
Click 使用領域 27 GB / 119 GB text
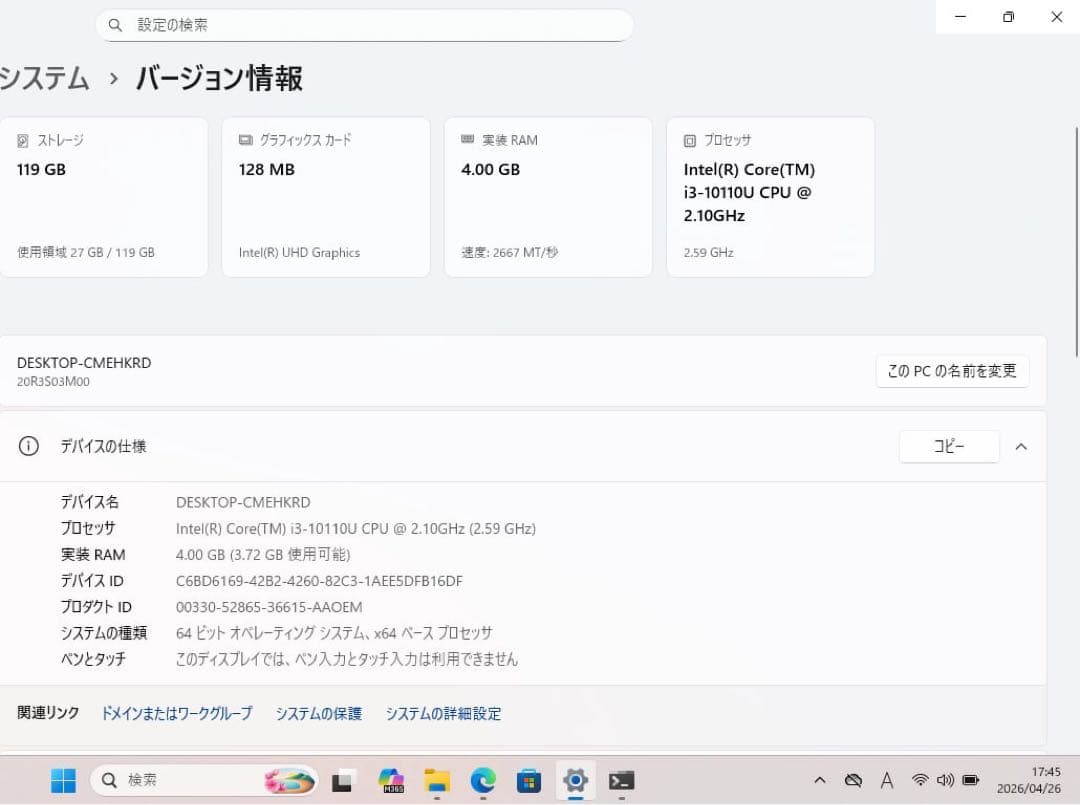tap(86, 253)
